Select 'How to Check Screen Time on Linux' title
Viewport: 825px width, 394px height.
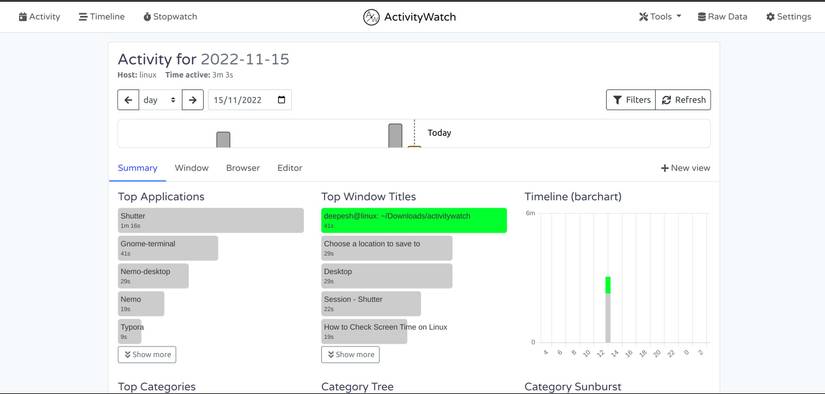coord(364,331)
